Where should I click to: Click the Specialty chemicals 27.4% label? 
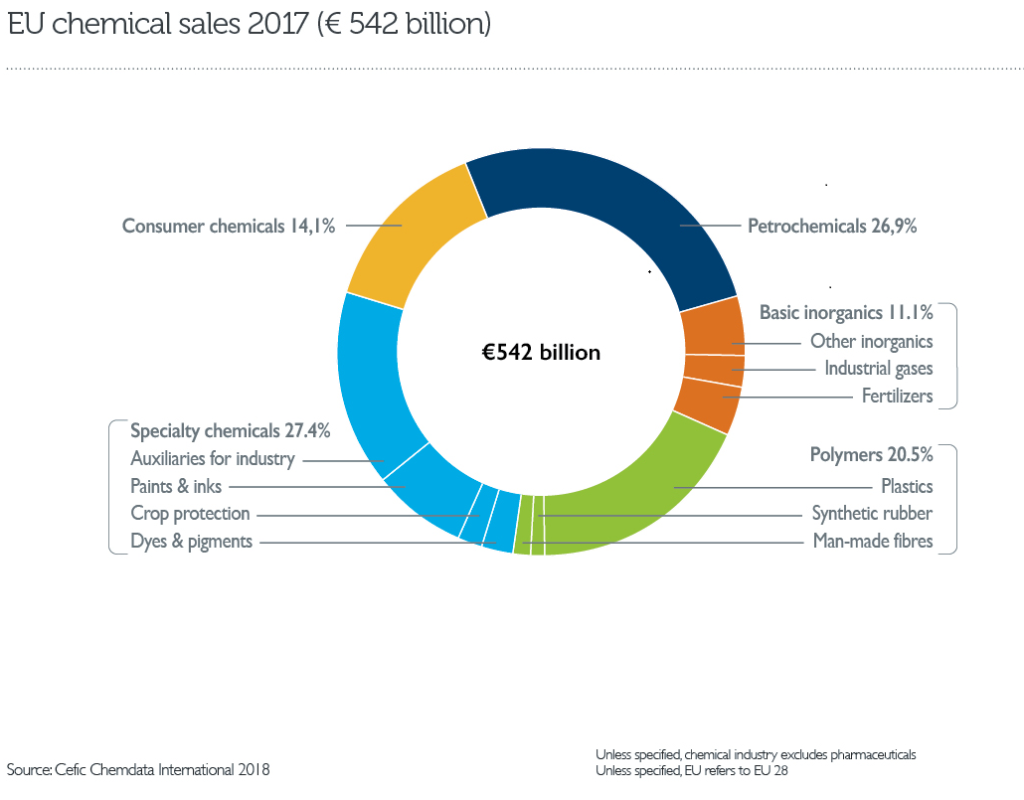[x=229, y=431]
